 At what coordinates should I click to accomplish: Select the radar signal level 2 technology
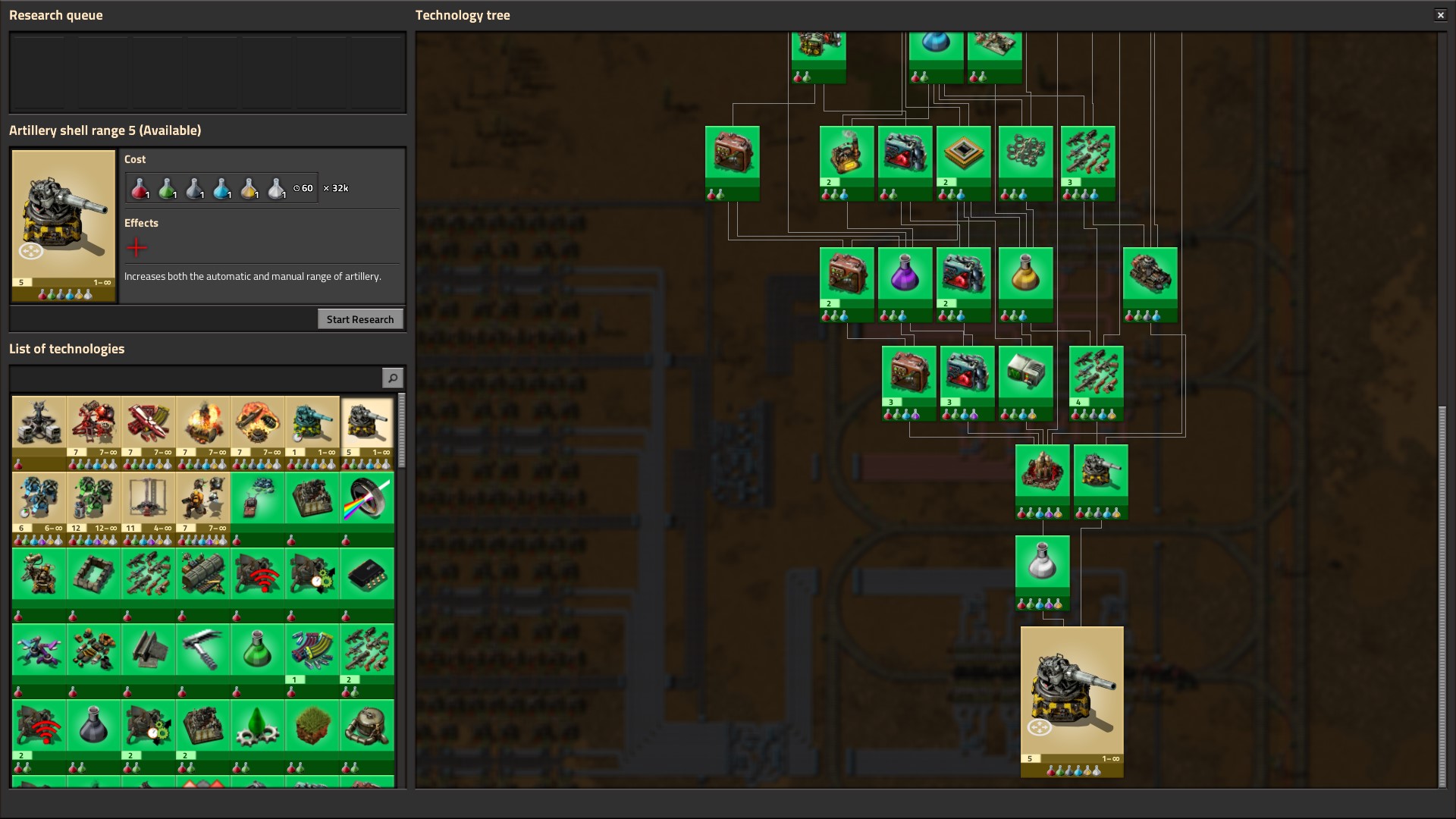coord(39,736)
